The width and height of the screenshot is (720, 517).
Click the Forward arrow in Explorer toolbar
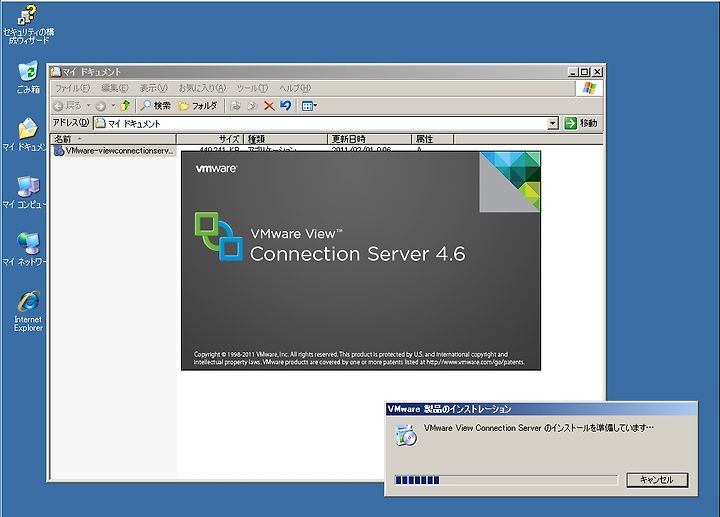click(100, 106)
